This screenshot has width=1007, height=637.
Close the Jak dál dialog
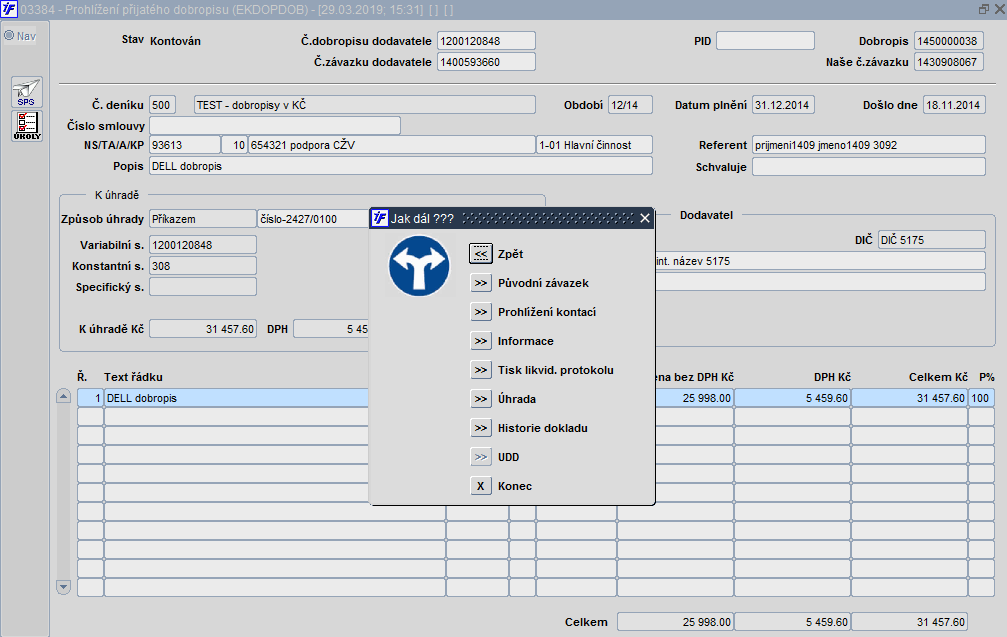coord(645,218)
